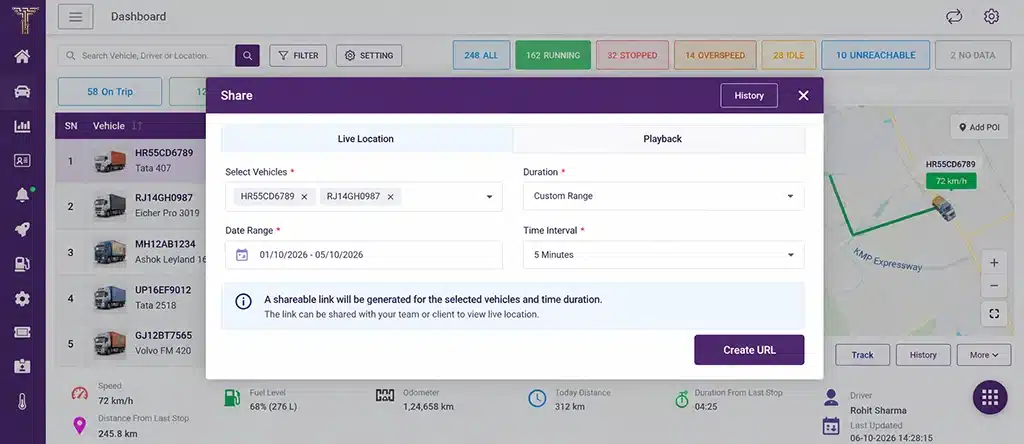Viewport: 1024px width, 444px height.
Task: Zoom in on the map
Action: tap(994, 263)
